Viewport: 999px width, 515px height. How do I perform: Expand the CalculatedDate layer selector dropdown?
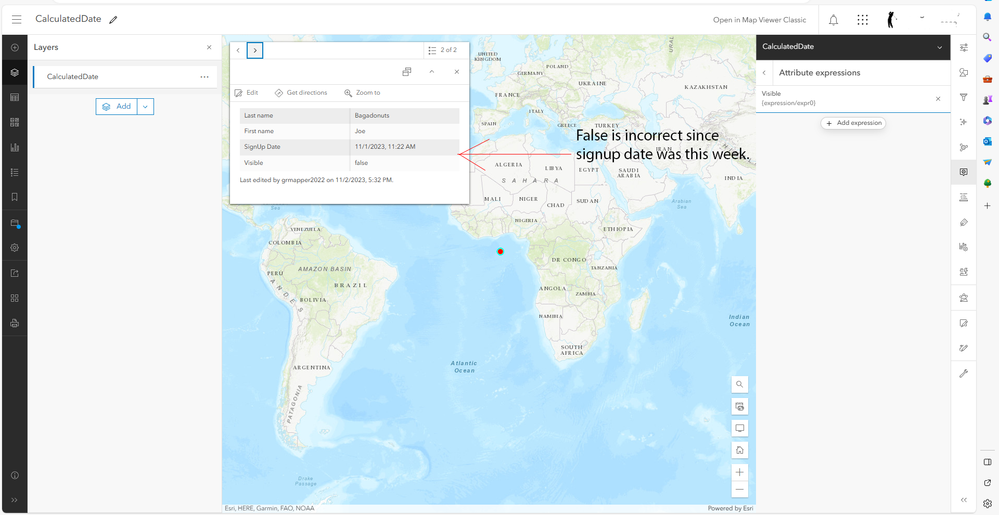point(939,47)
